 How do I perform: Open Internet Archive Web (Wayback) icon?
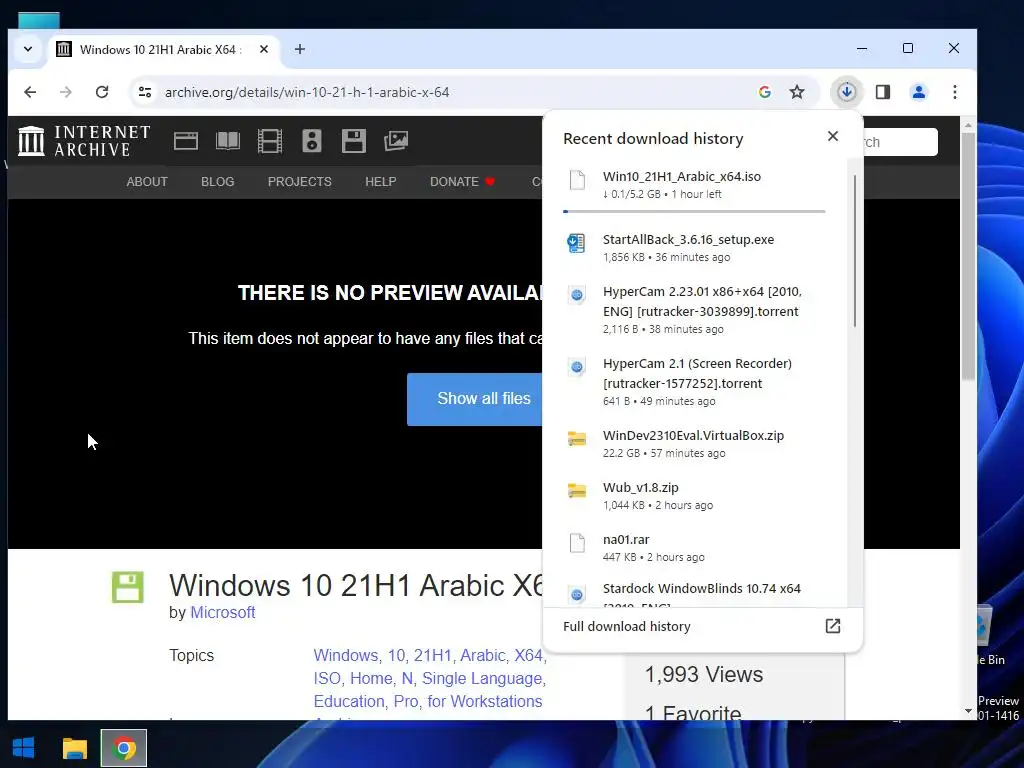[185, 140]
